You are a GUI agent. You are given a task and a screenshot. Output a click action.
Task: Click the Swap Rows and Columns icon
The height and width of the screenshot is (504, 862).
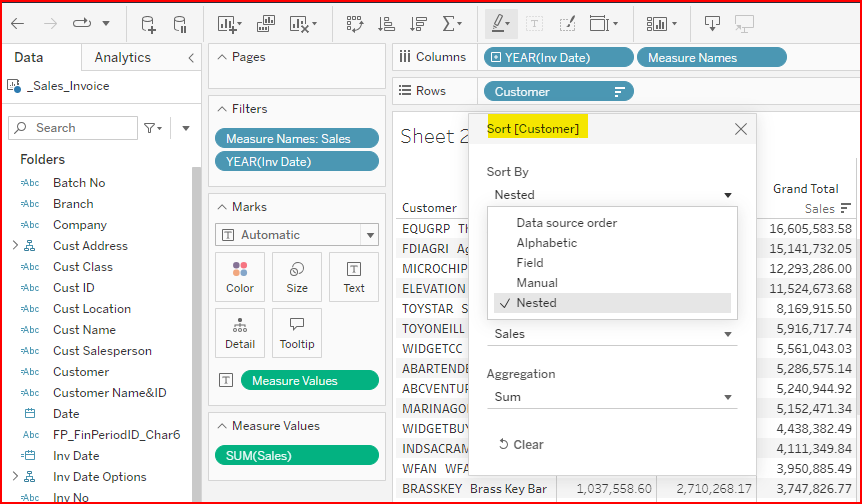click(355, 23)
